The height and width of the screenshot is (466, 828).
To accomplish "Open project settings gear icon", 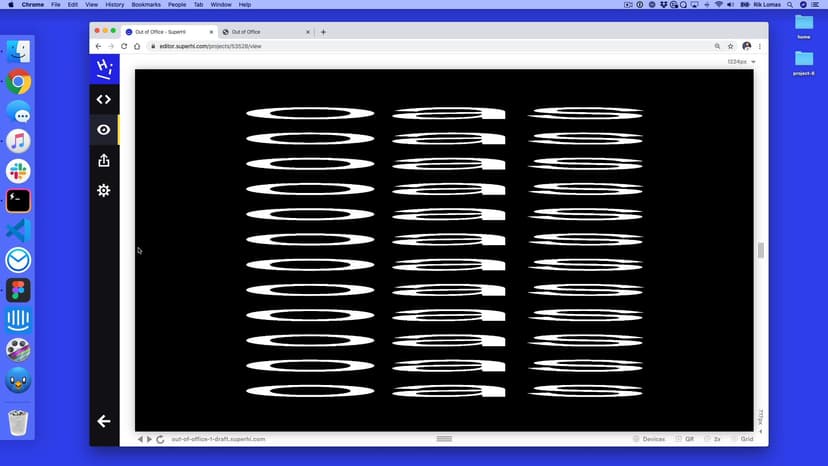I will click(103, 190).
